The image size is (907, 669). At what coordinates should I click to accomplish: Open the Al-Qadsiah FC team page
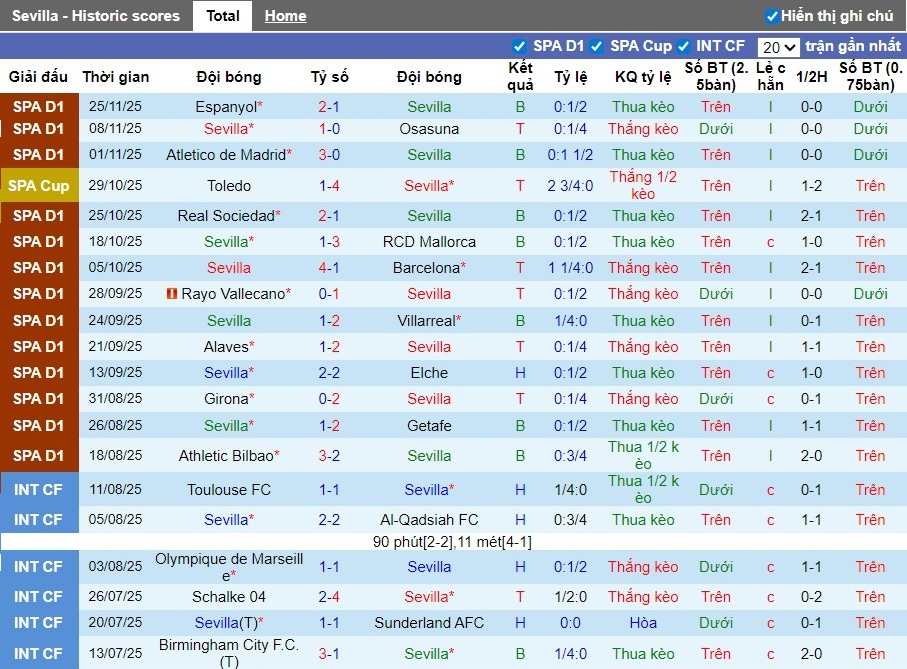(429, 520)
